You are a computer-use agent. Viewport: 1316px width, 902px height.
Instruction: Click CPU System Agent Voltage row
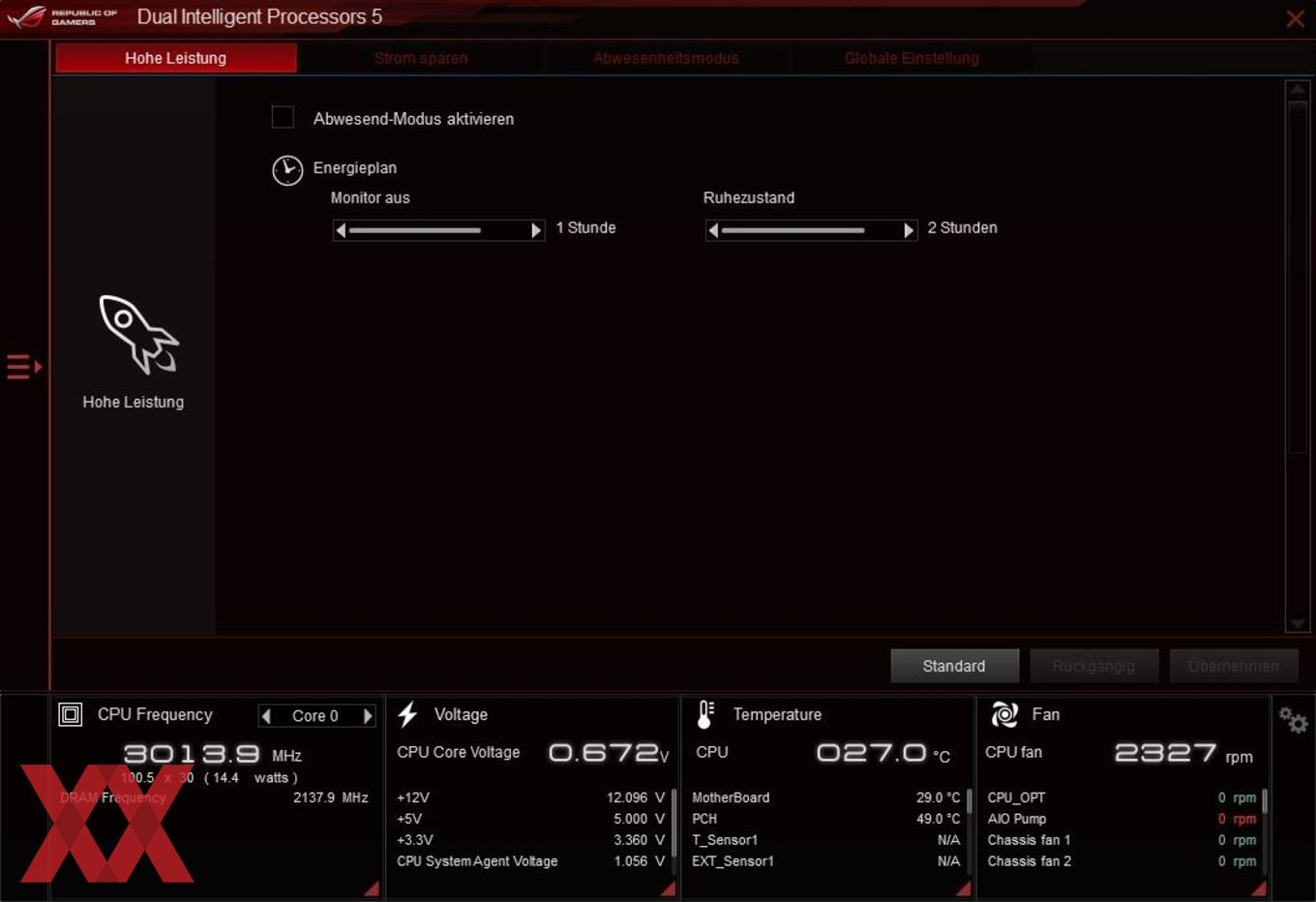point(530,861)
